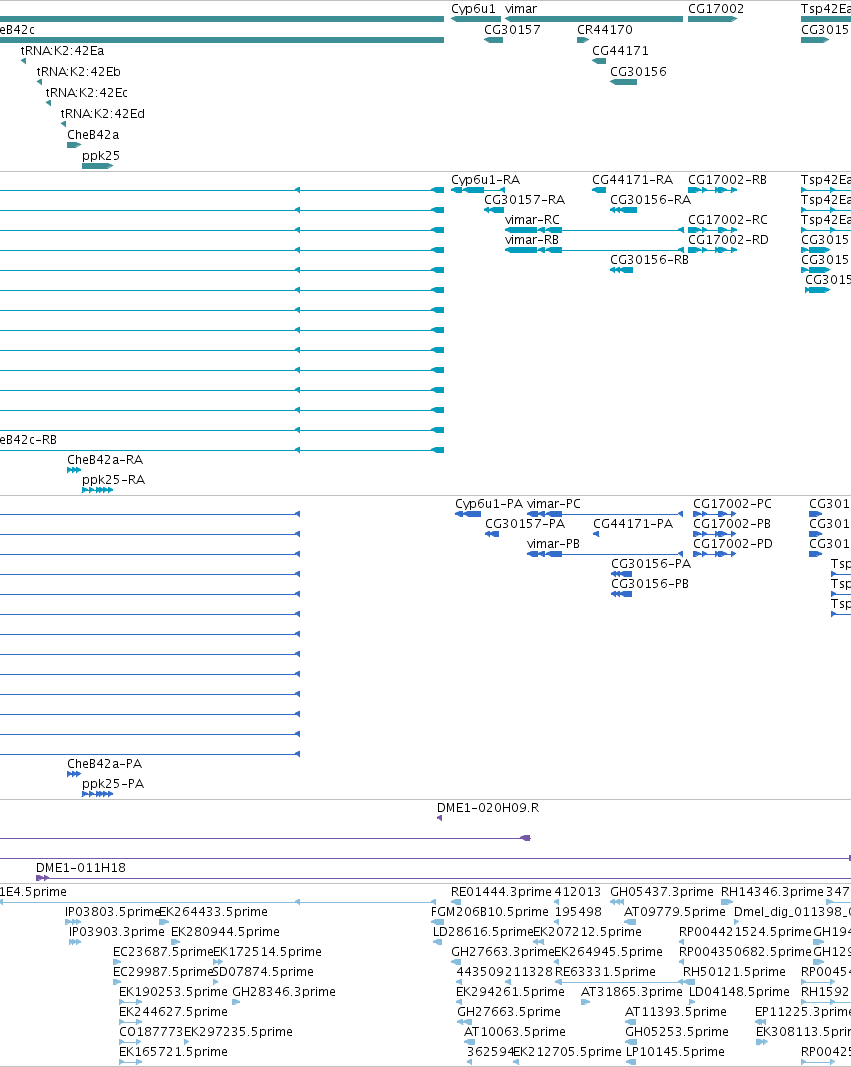
Task: Select the vimar gene label
Action: coord(521,9)
